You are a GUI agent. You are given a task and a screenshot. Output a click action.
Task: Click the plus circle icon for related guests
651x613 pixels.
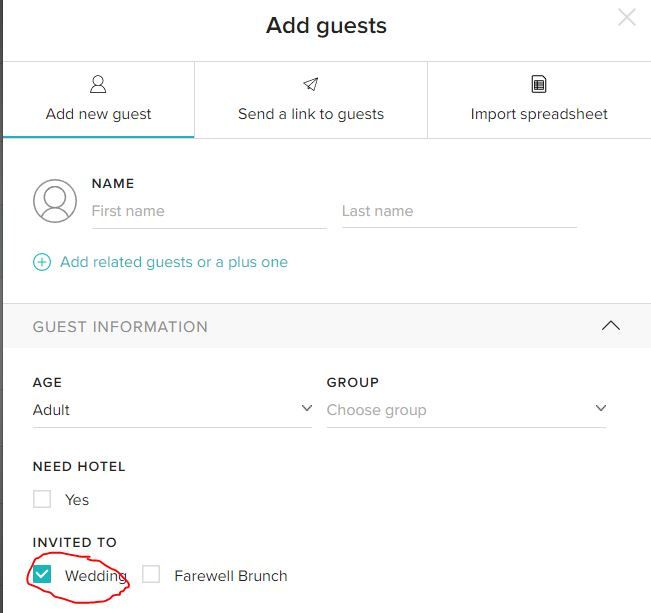42,262
